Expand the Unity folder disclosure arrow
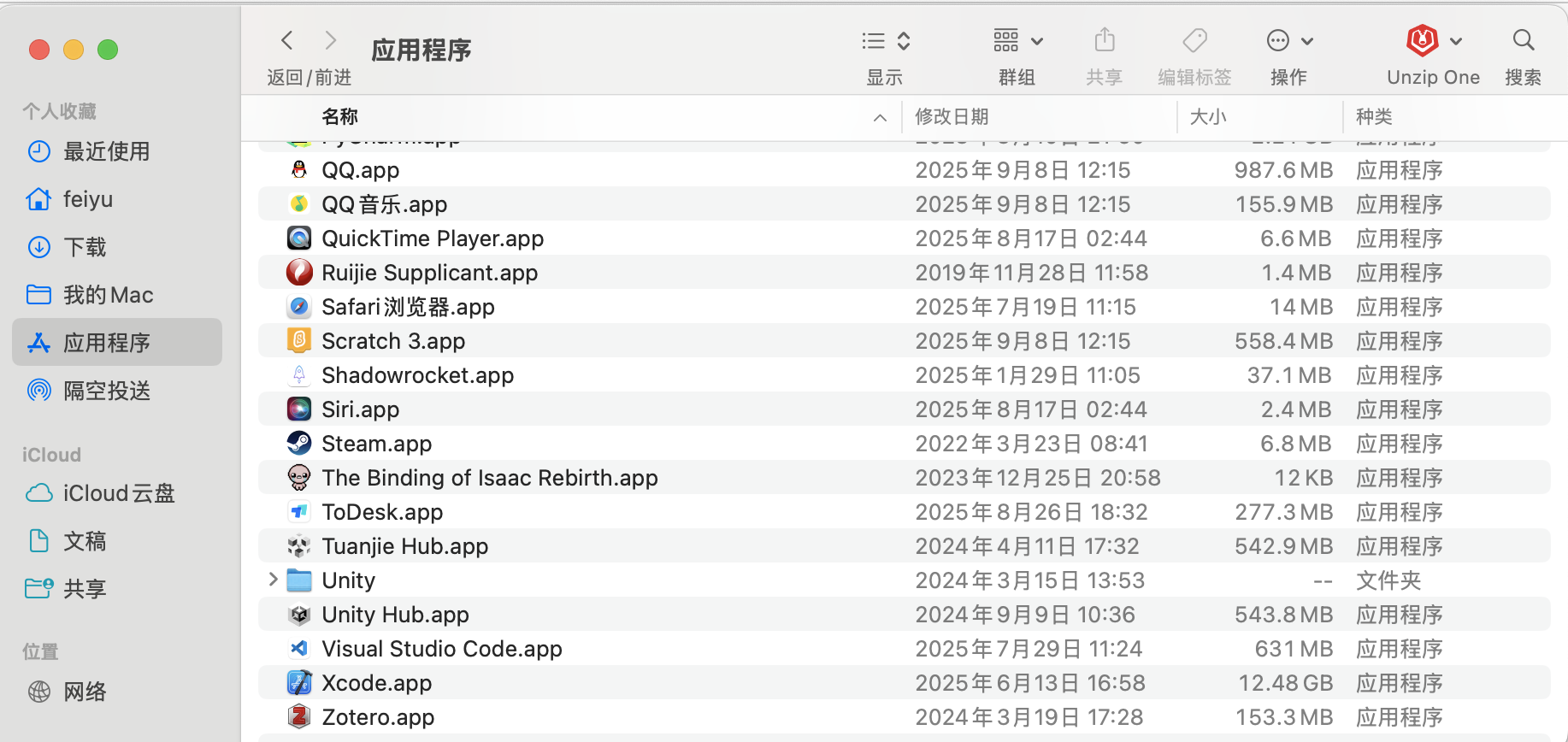1568x742 pixels. pos(273,580)
